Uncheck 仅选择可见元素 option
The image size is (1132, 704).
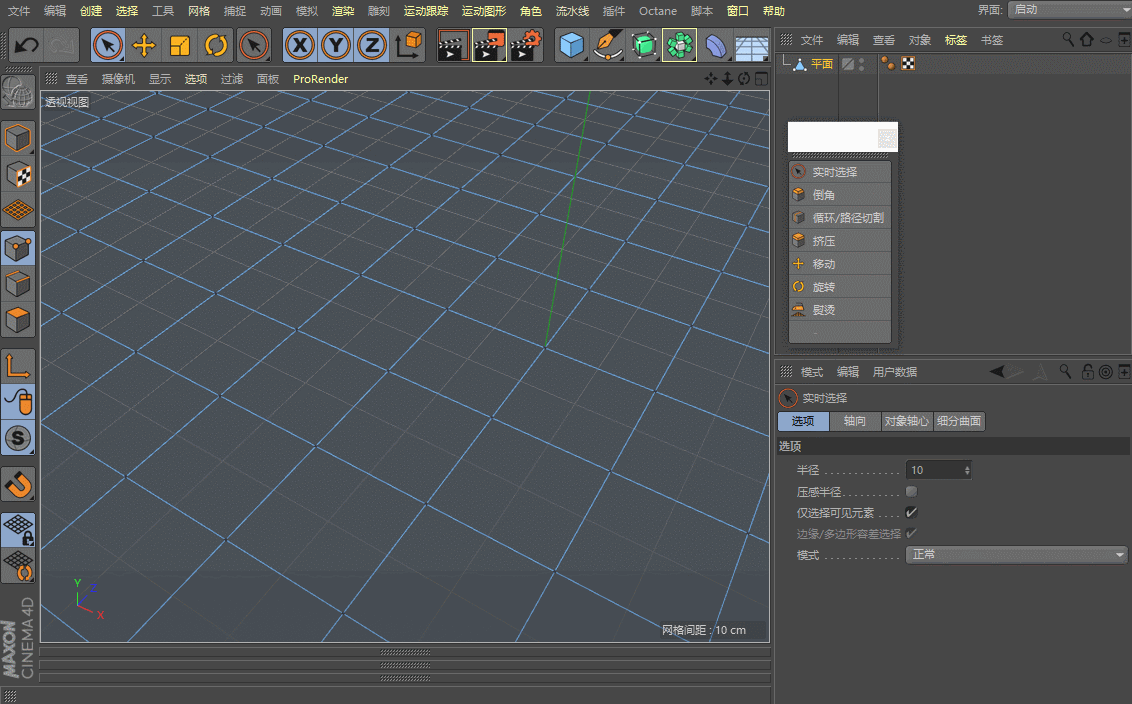911,512
